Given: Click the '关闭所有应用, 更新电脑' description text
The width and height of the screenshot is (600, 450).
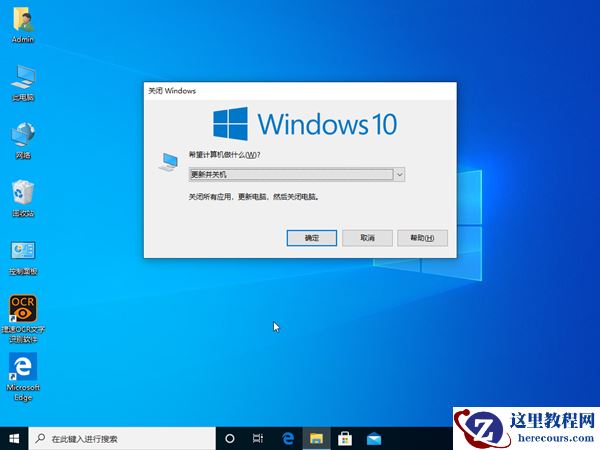Looking at the screenshot, I should tap(254, 197).
